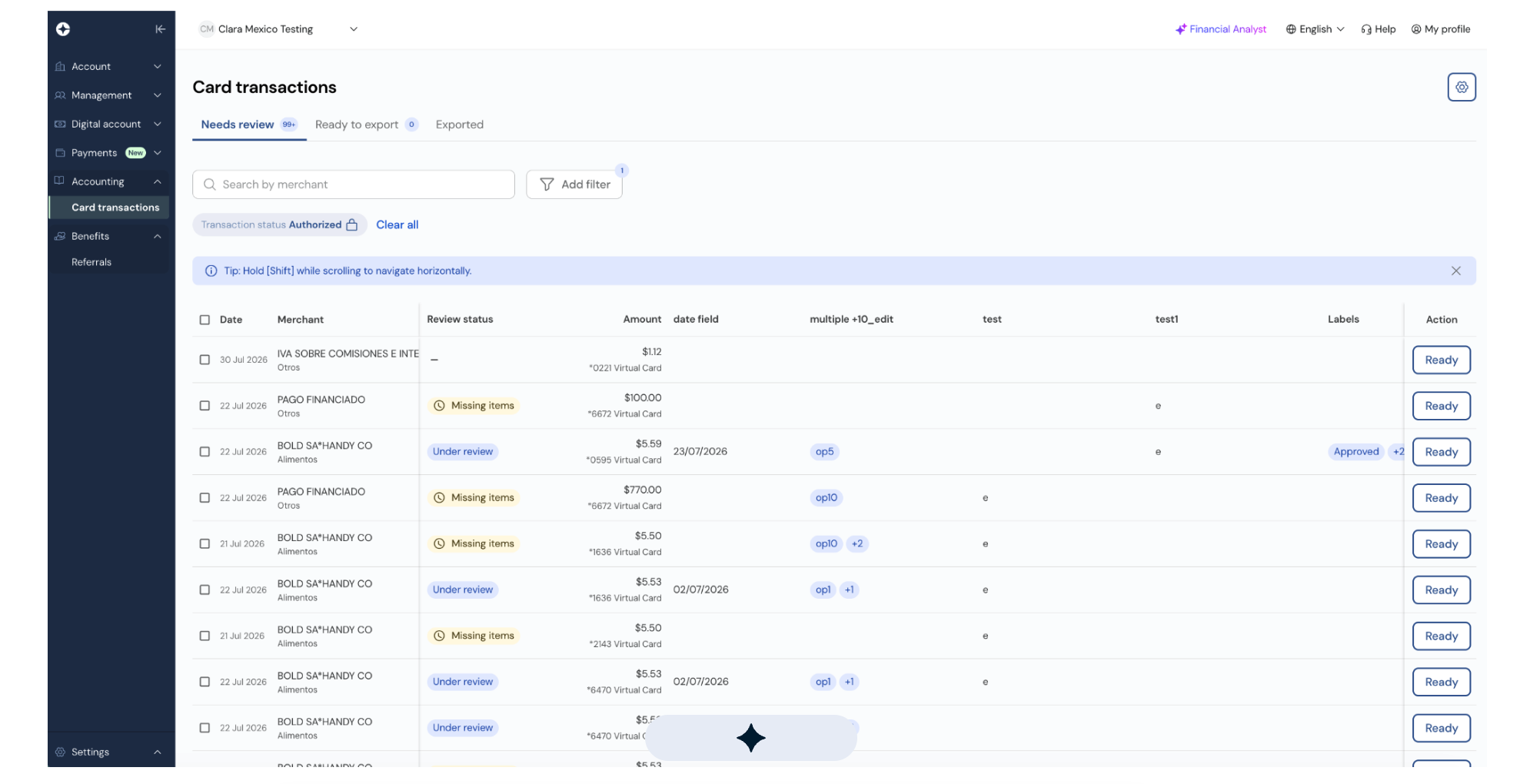
Task: Open My profile user icon
Action: [1416, 29]
